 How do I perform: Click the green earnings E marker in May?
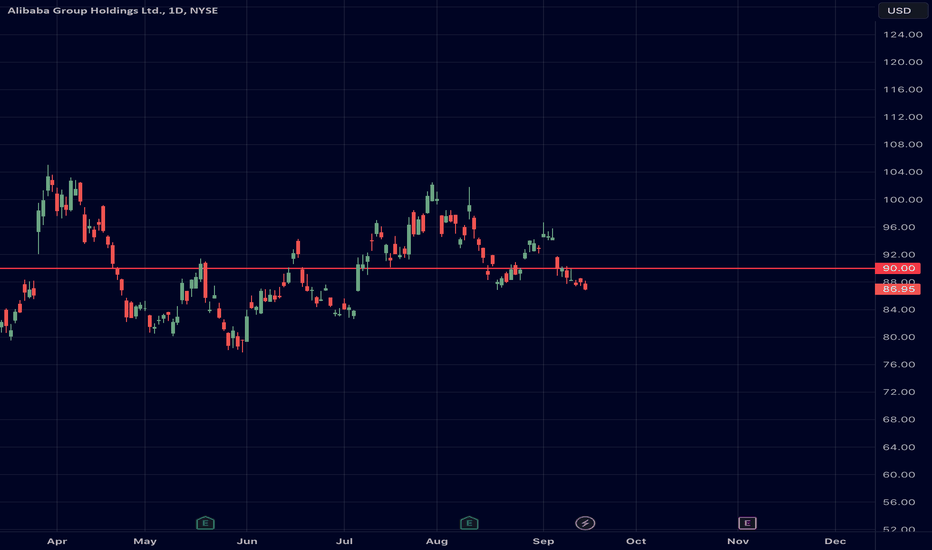click(205, 523)
